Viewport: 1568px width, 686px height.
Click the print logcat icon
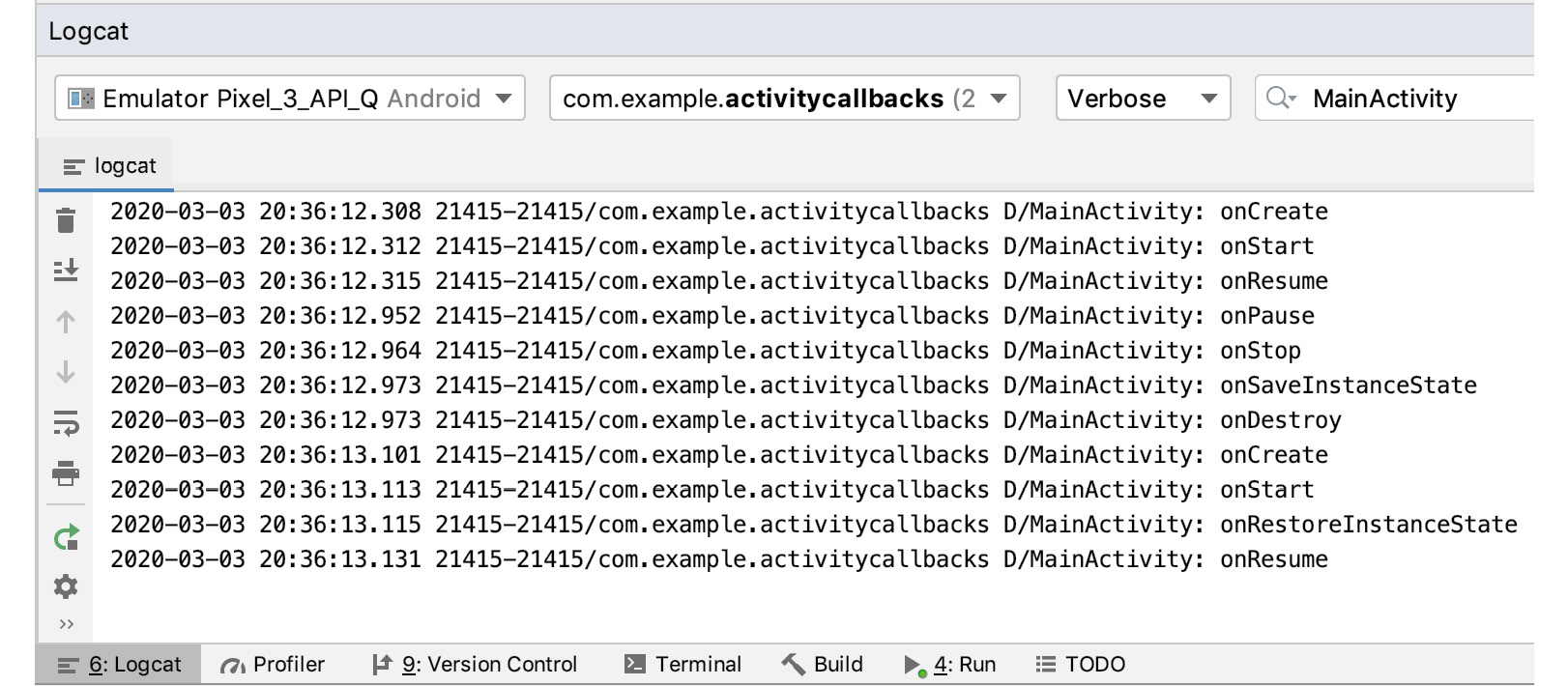pyautogui.click(x=66, y=473)
